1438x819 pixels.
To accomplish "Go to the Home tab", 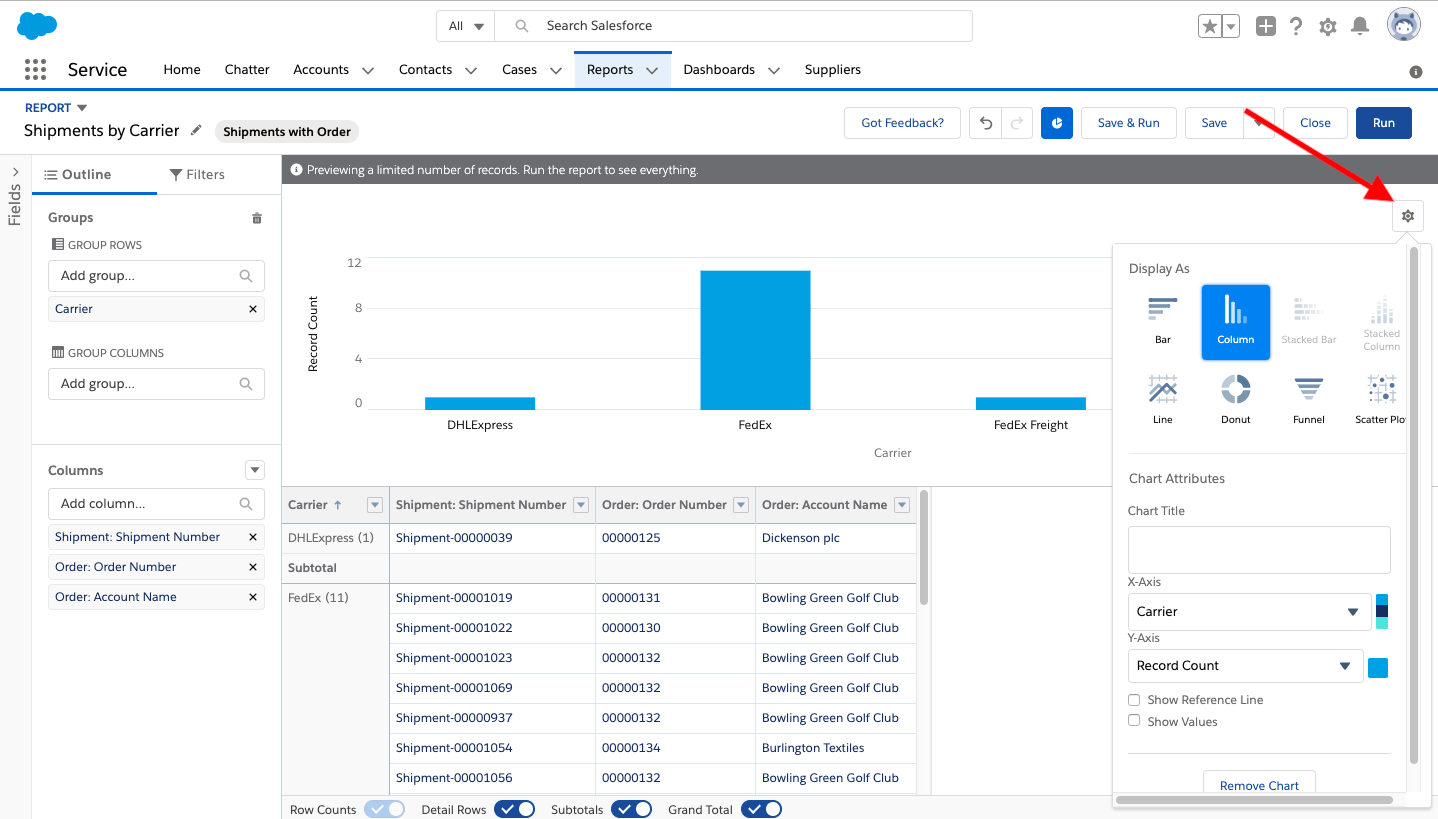I will click(x=182, y=70).
